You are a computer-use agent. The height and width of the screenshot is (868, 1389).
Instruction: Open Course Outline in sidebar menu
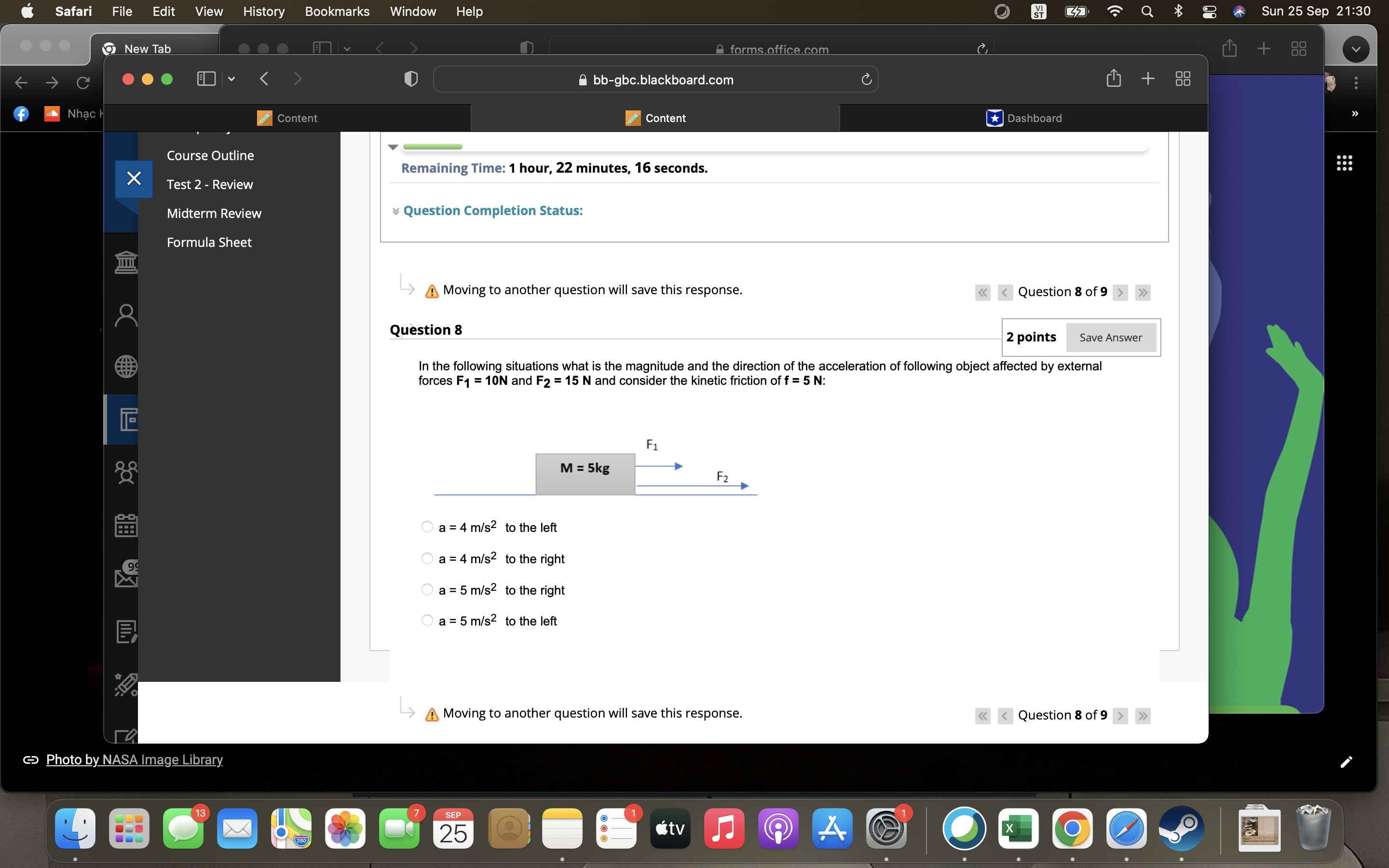click(x=209, y=155)
